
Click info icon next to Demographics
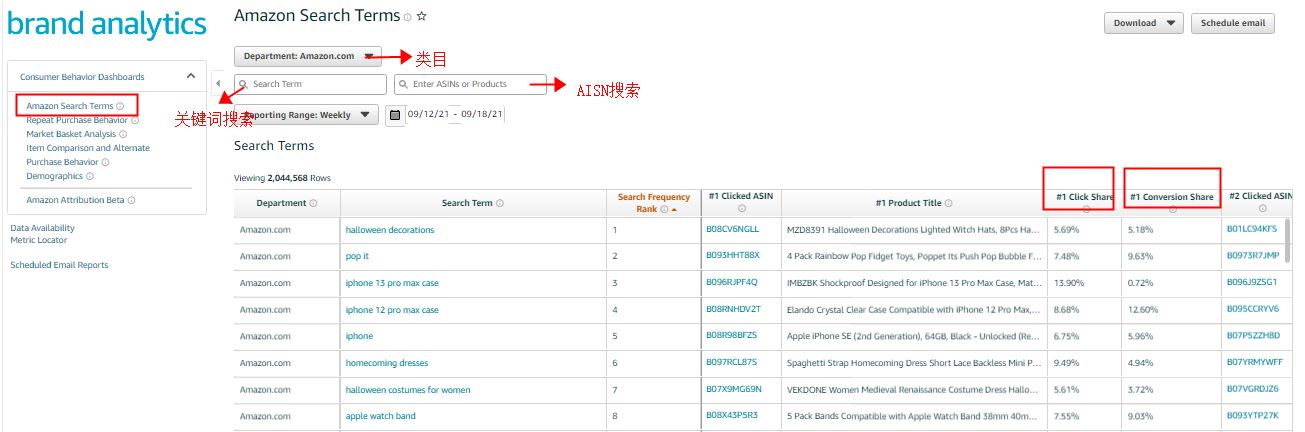point(90,176)
